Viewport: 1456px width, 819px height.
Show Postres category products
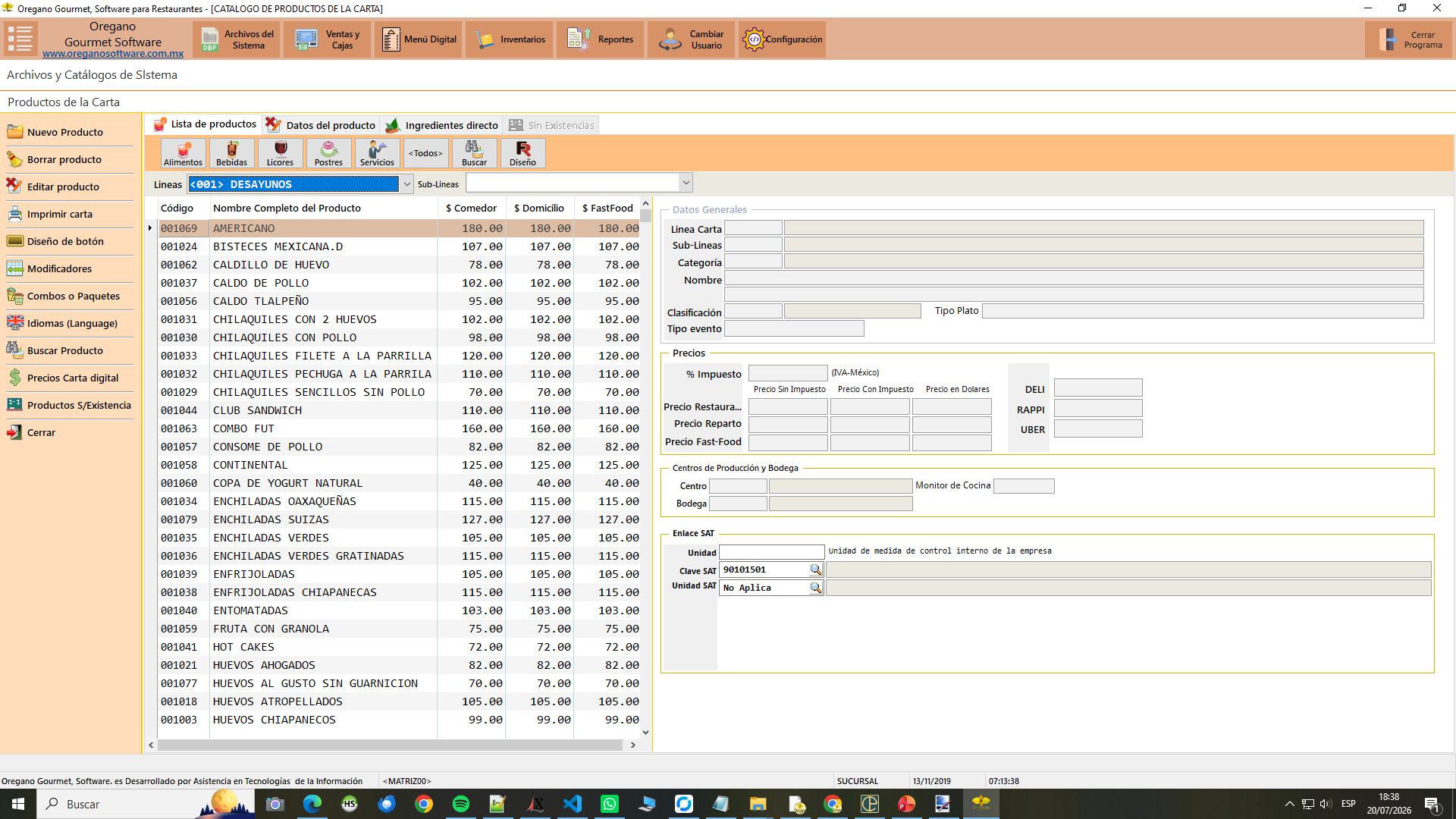[328, 153]
